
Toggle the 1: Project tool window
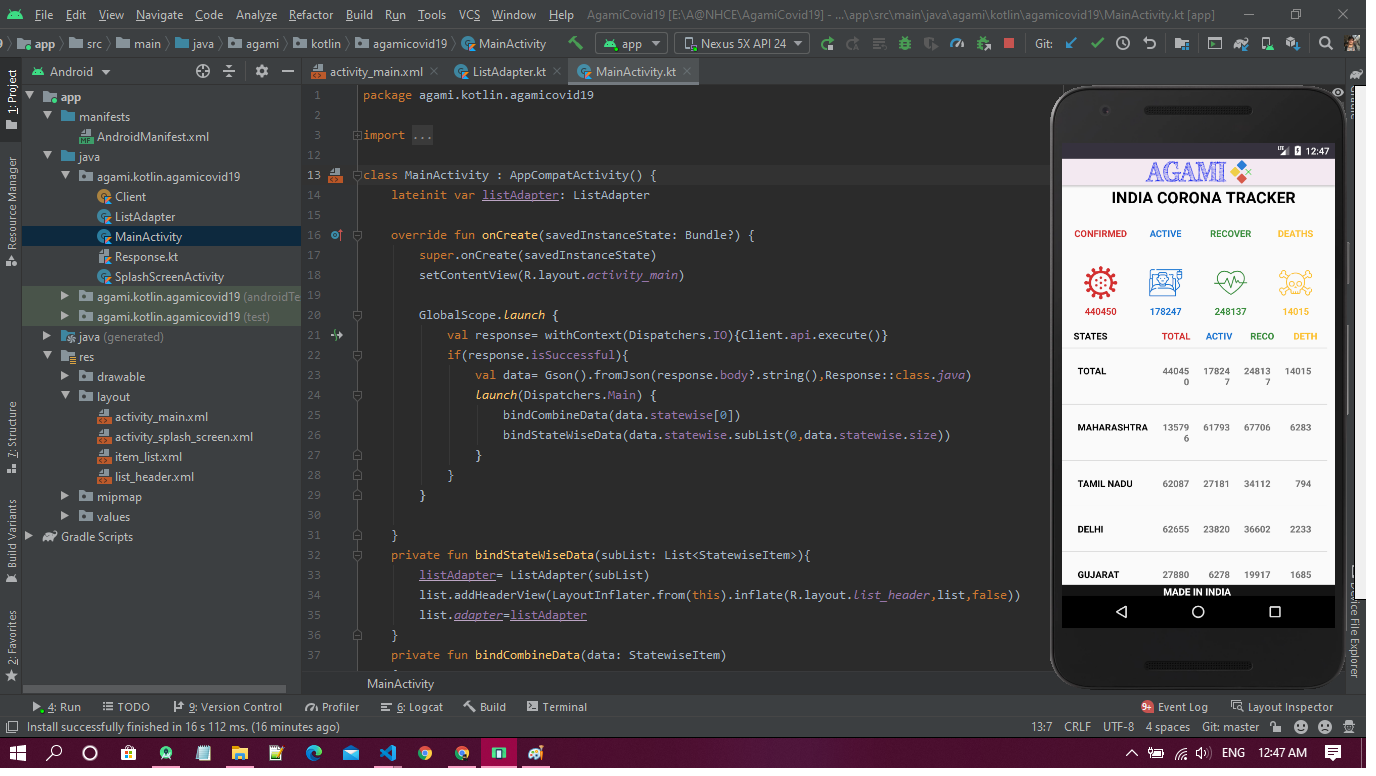click(12, 99)
